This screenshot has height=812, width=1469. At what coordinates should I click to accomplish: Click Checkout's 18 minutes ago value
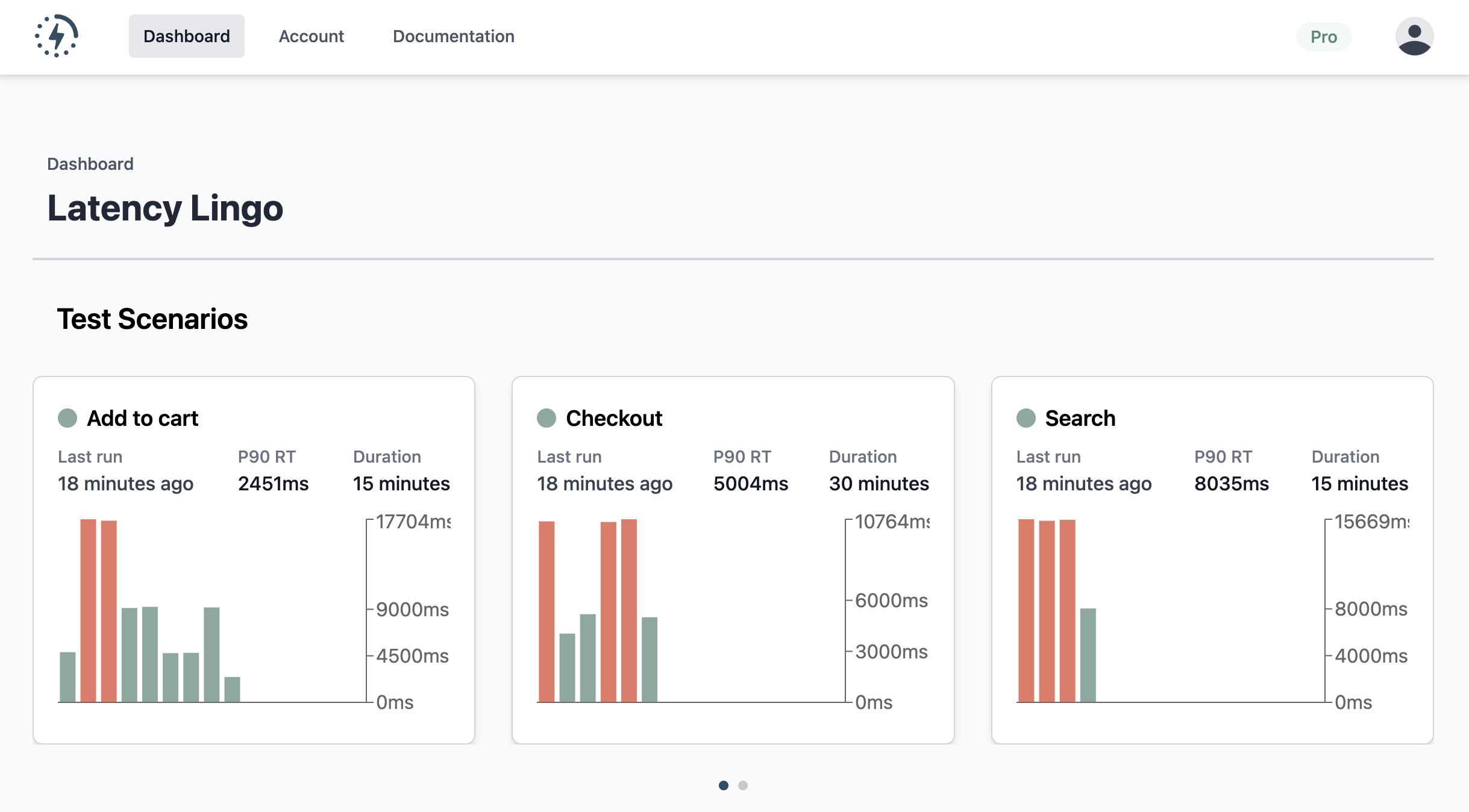click(x=605, y=483)
